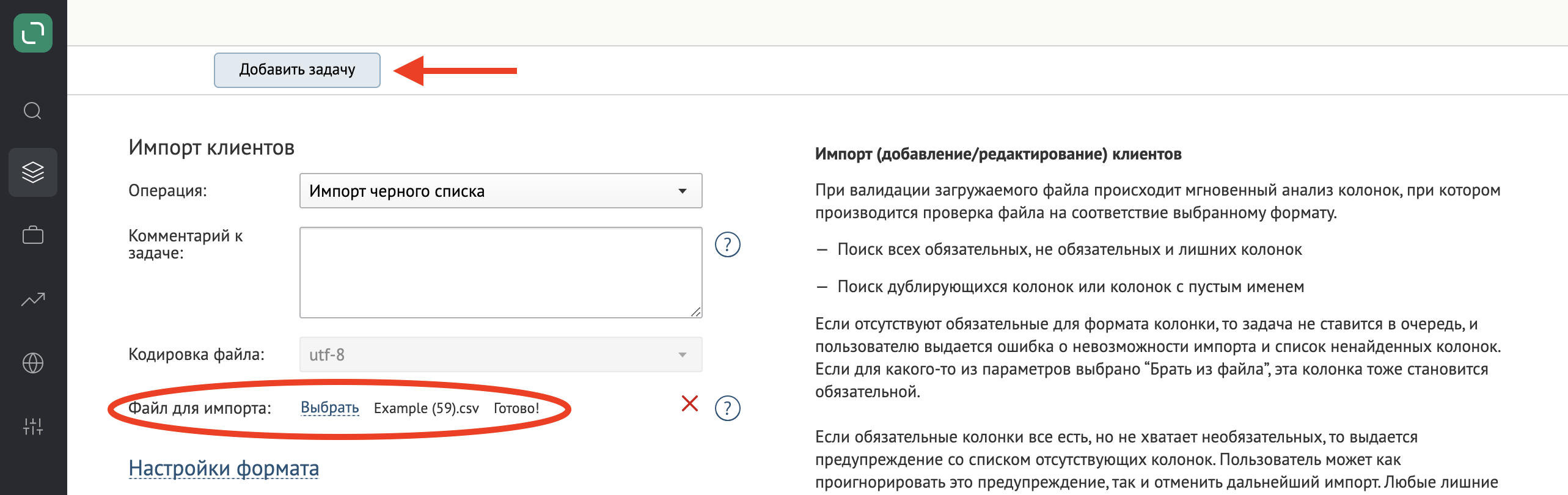Click the Выбрать file link

[330, 408]
